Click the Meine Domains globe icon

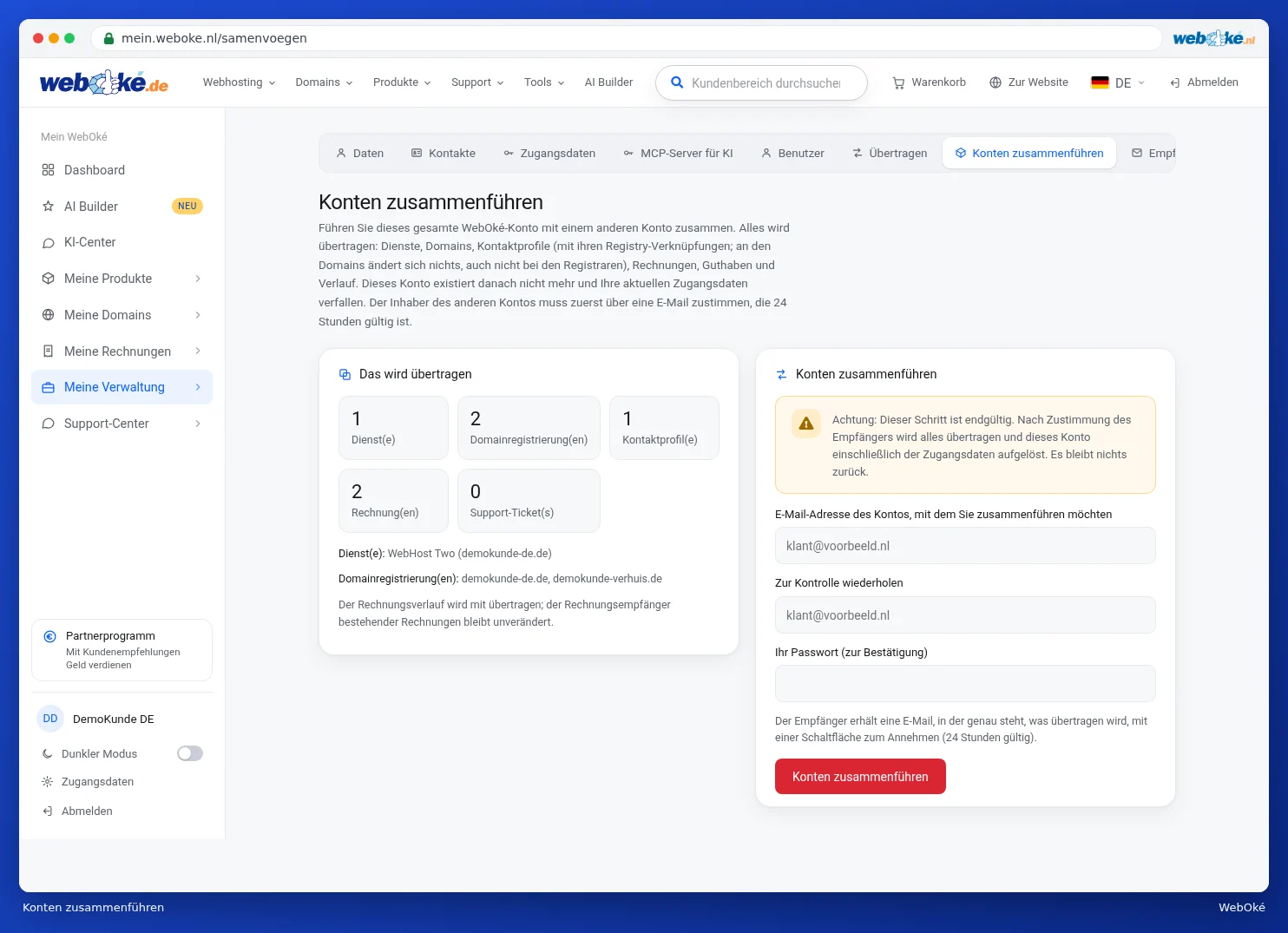click(48, 315)
